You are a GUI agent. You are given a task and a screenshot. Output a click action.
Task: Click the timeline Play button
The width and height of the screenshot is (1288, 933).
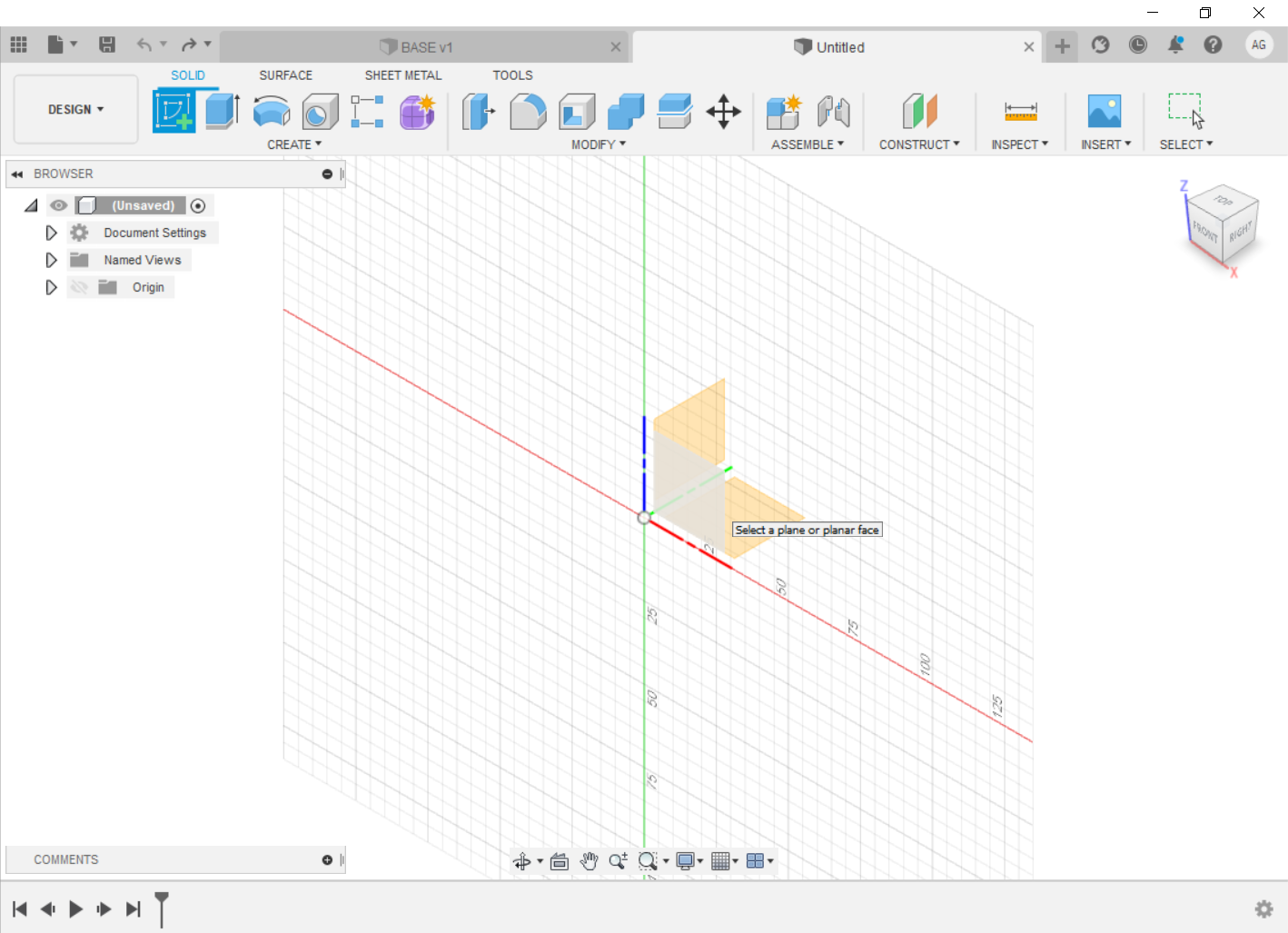(76, 909)
